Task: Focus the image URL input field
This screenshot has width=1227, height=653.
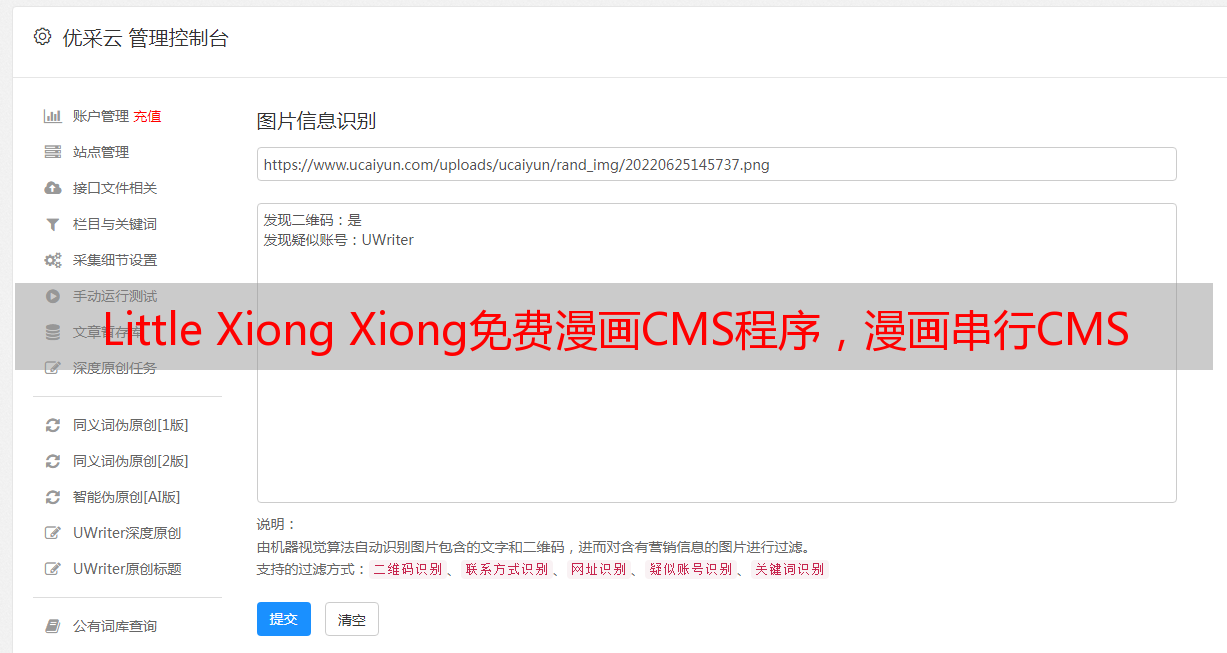Action: click(716, 164)
